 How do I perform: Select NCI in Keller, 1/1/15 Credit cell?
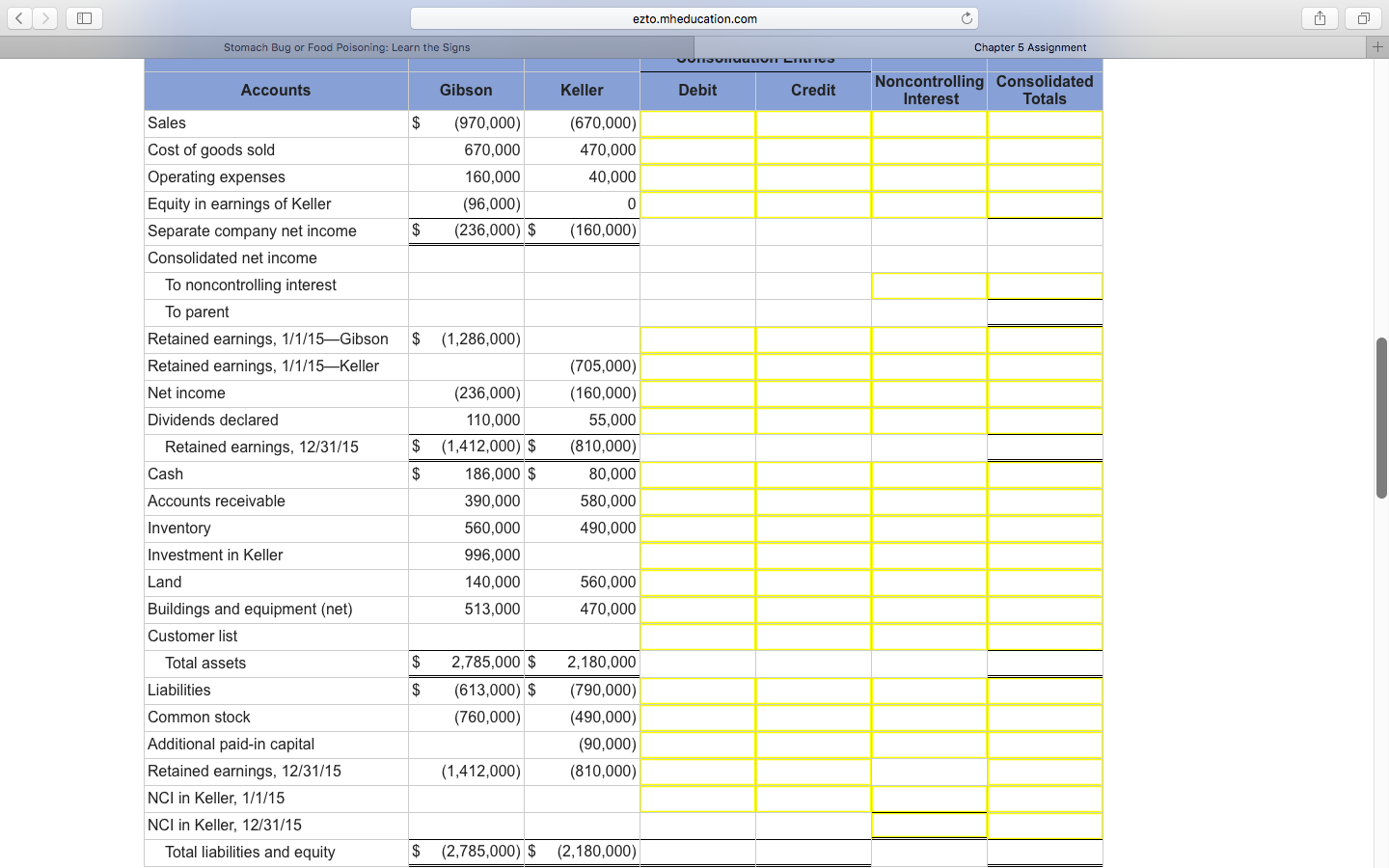pyautogui.click(x=813, y=799)
